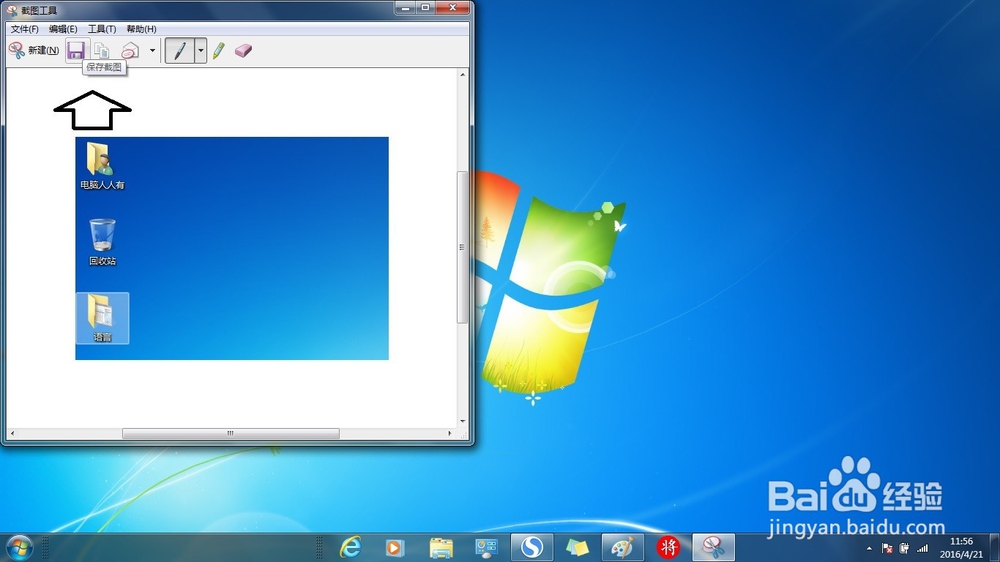Open Windows Explorer folder on the taskbar
Screen dimensions: 1000x562
[441, 547]
